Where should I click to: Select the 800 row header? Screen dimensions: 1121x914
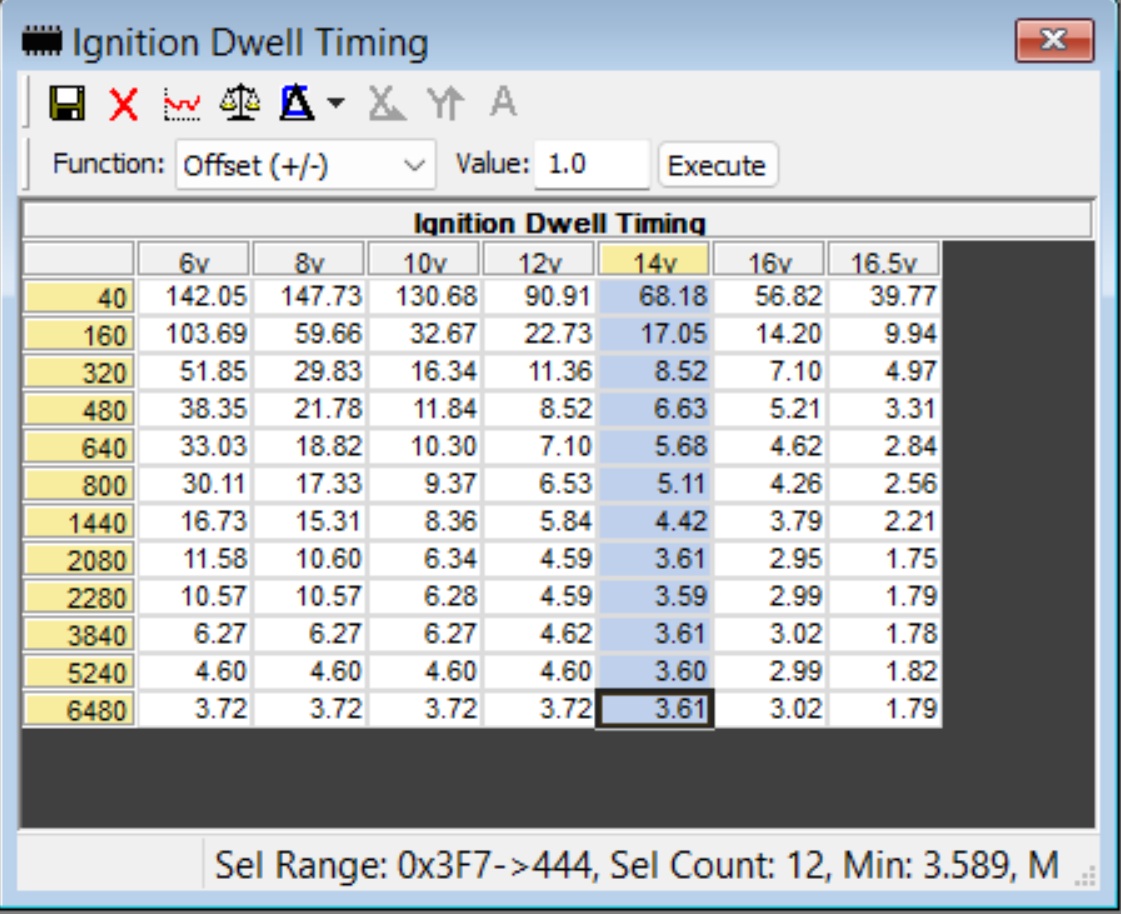tap(79, 486)
